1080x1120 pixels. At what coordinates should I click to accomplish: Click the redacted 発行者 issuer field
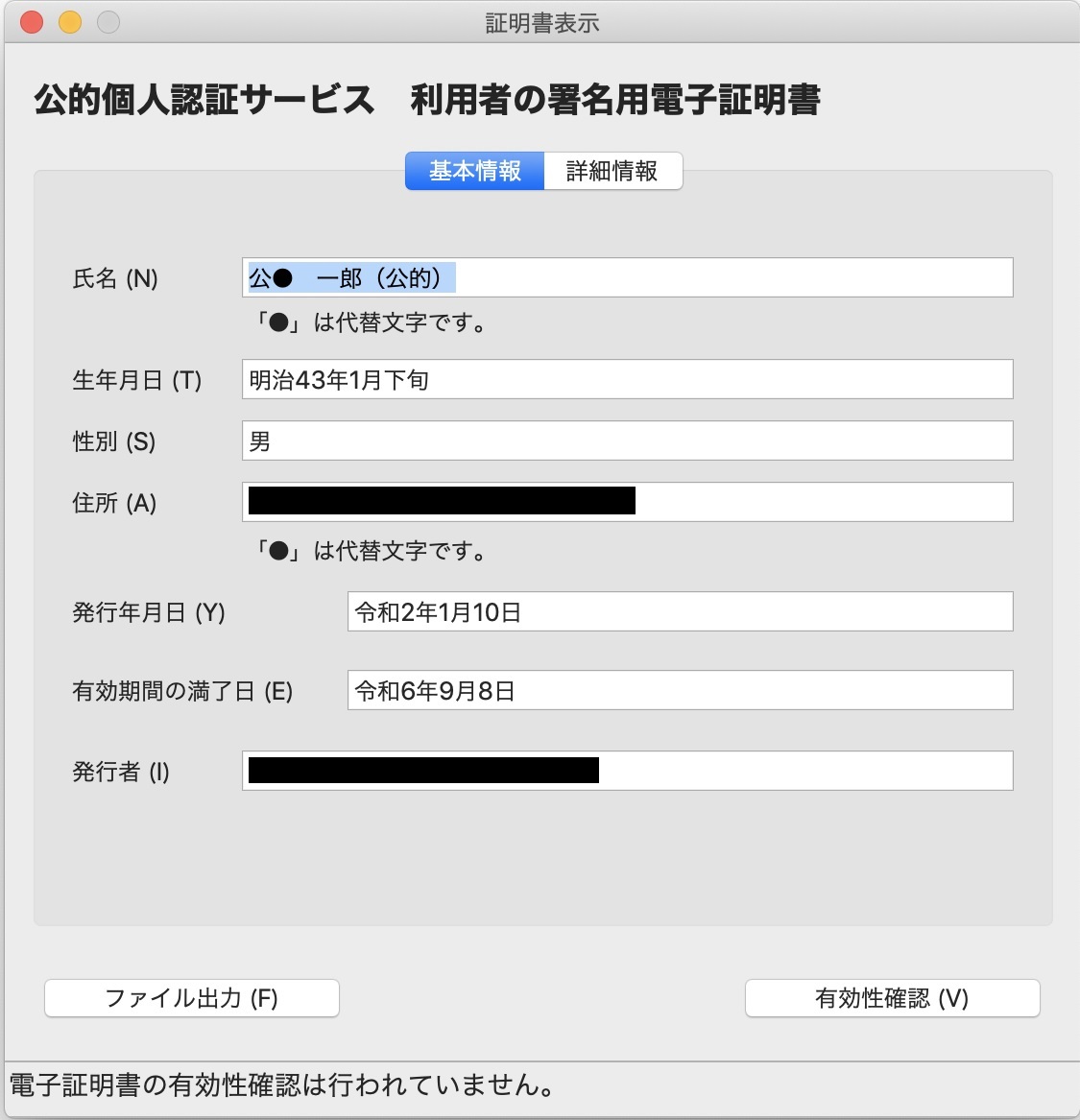point(624,771)
